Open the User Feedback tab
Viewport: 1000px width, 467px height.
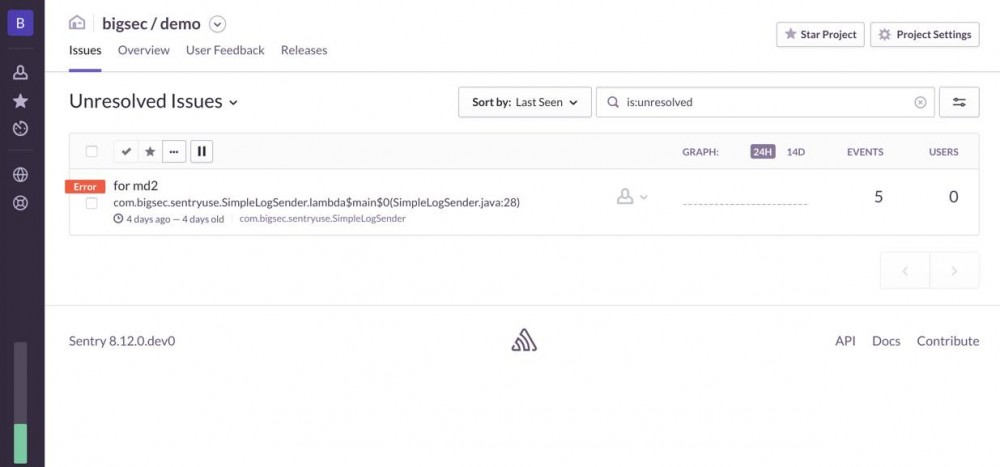pyautogui.click(x=225, y=50)
